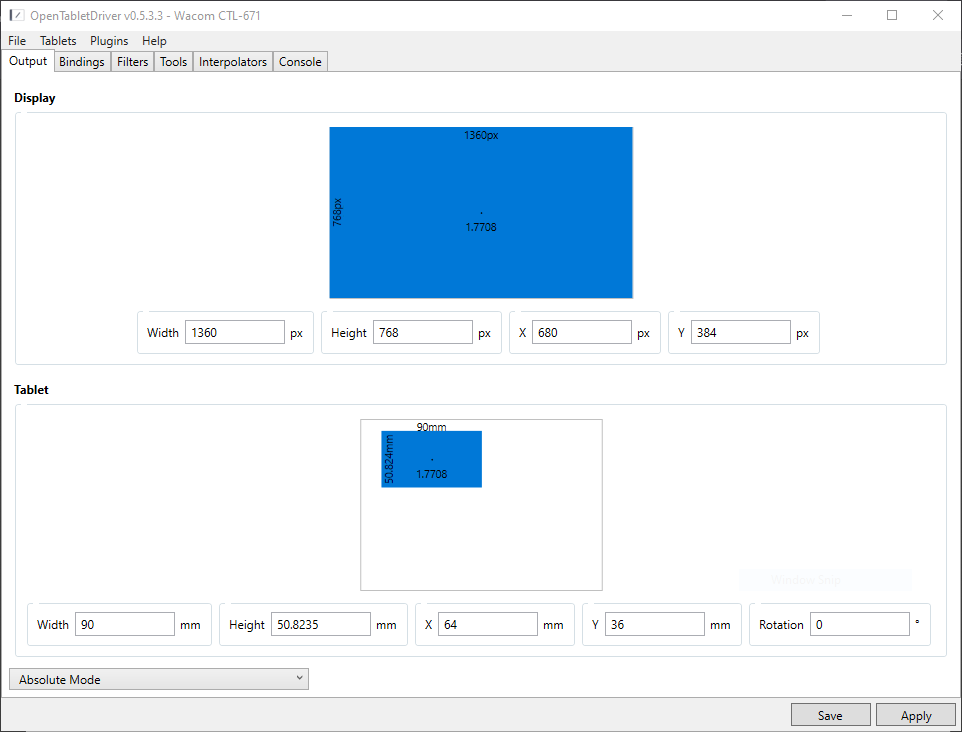Click the Display Width input field

pos(235,333)
